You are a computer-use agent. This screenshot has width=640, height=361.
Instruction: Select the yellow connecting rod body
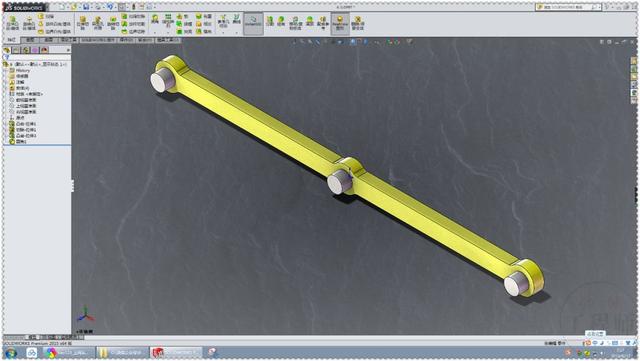347,176
